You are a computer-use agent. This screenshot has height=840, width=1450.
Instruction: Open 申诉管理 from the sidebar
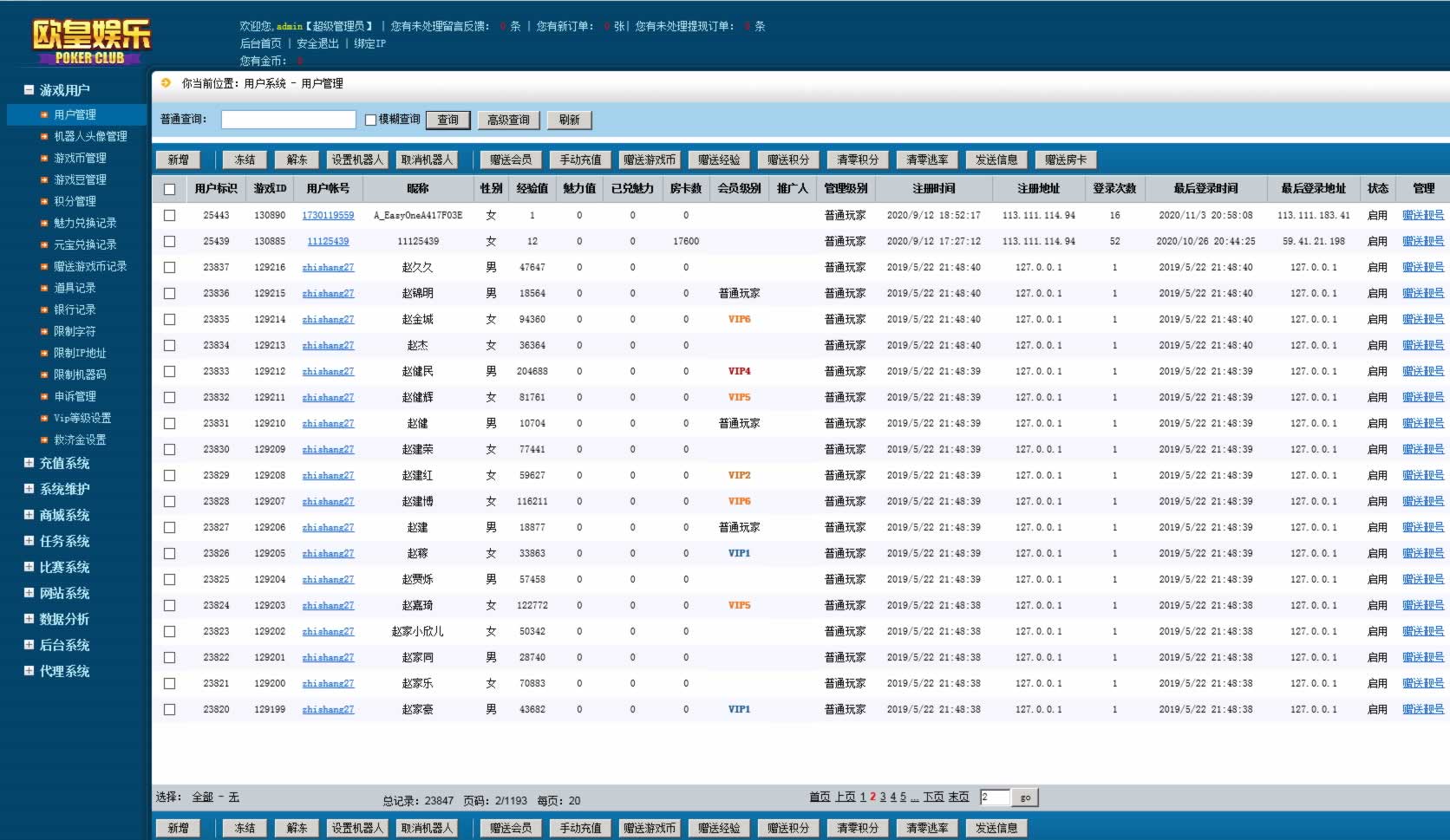(x=75, y=396)
